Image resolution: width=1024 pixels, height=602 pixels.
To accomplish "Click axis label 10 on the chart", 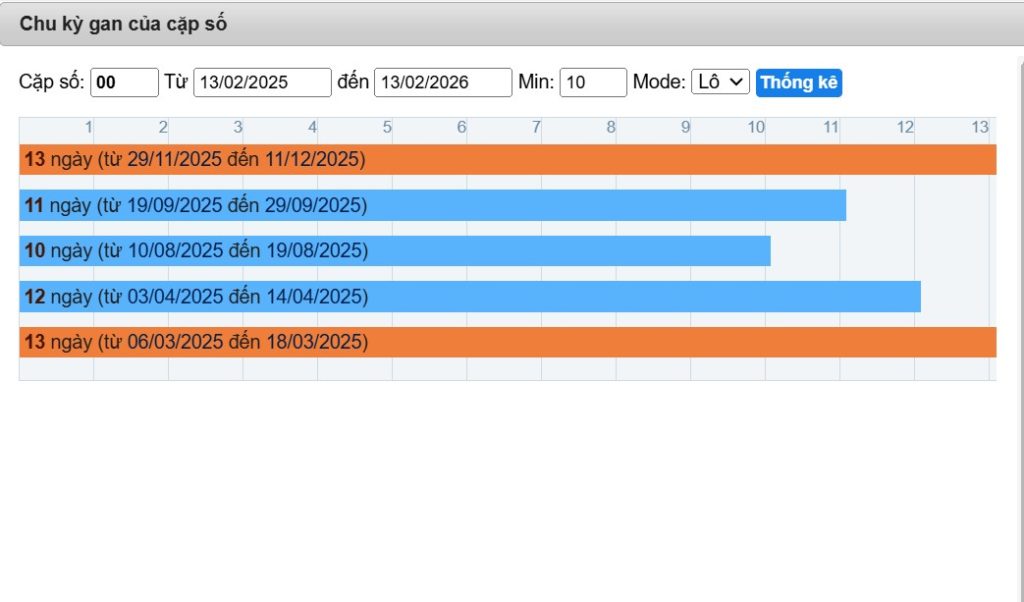I will (757, 127).
